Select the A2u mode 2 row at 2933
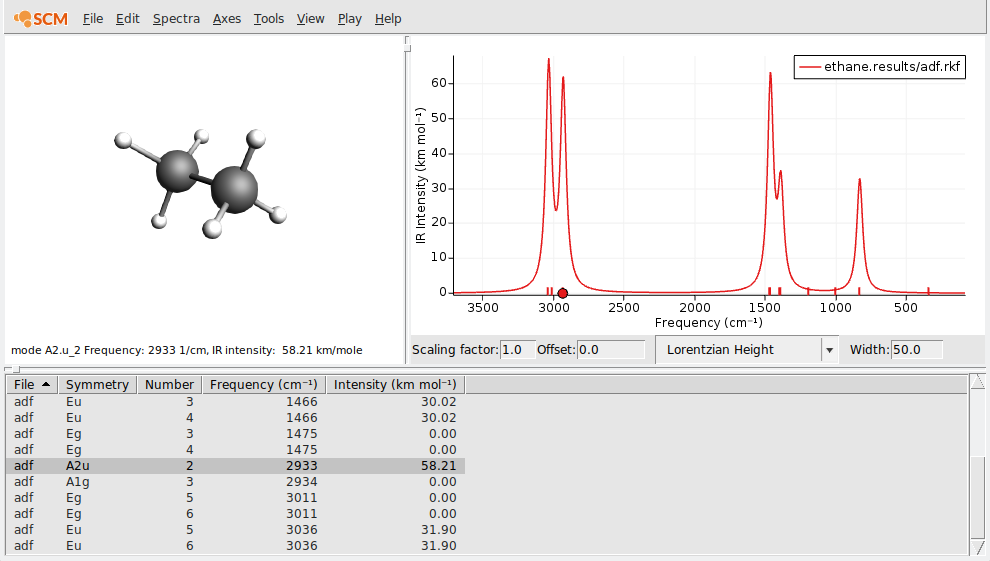 click(x=236, y=466)
